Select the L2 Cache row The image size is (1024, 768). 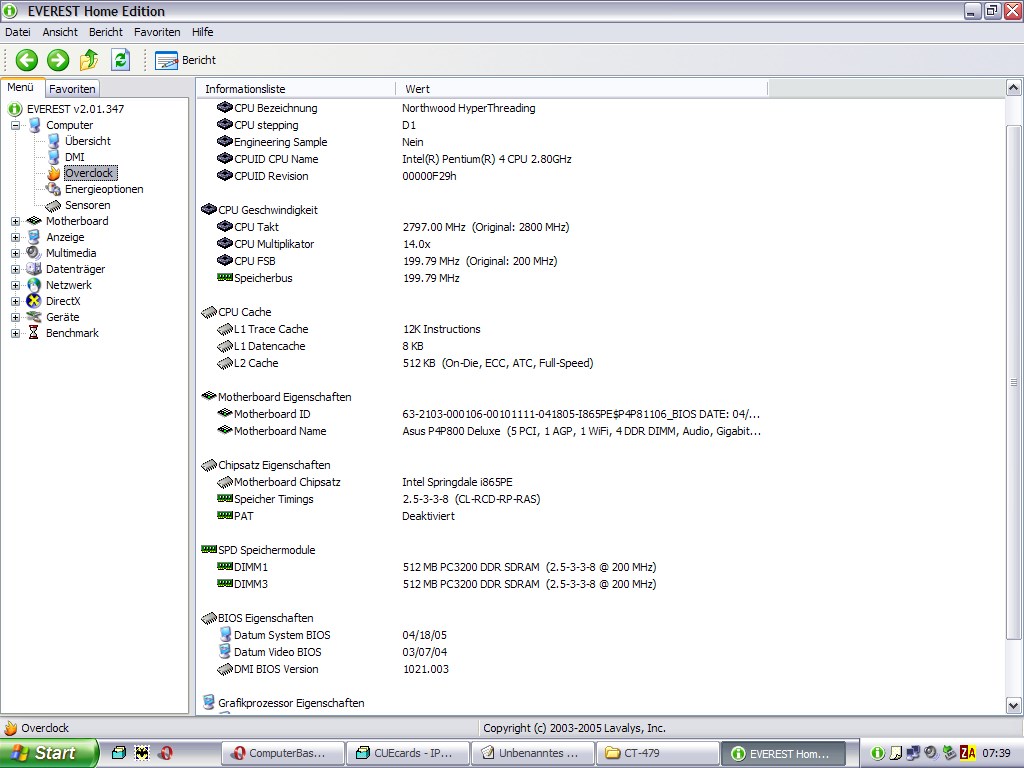(x=483, y=363)
